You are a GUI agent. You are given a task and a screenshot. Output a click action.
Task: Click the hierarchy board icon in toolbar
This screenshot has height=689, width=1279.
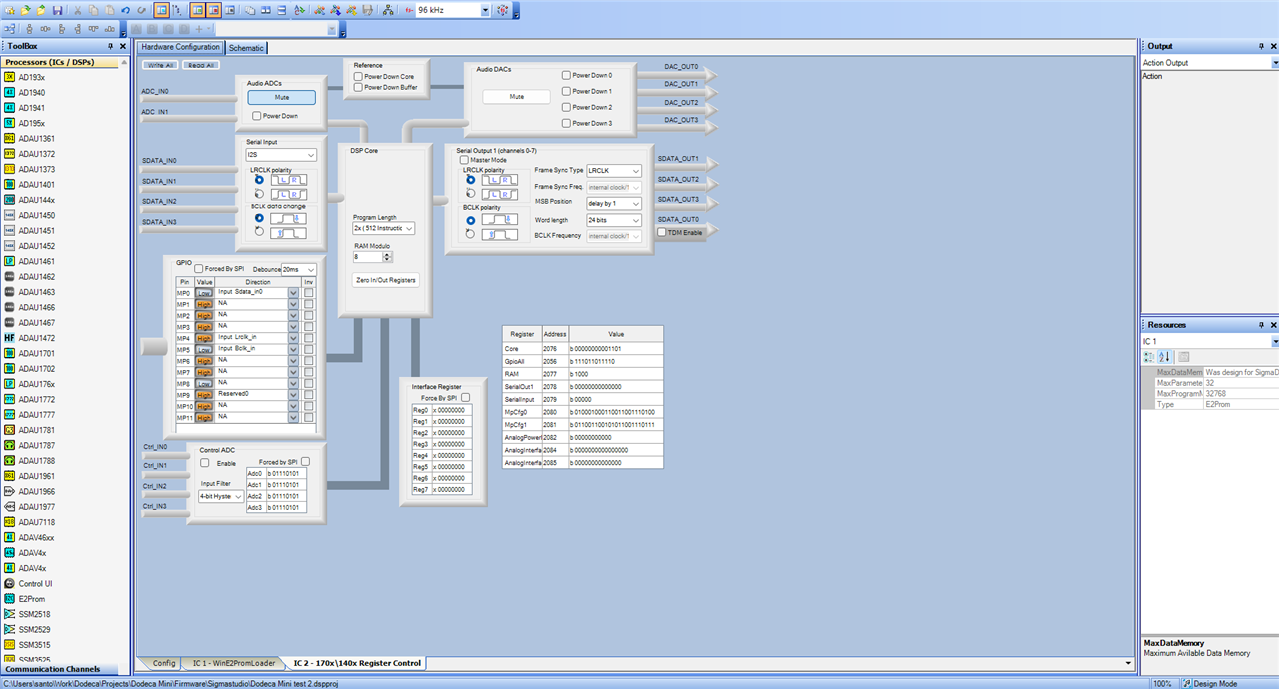click(388, 10)
